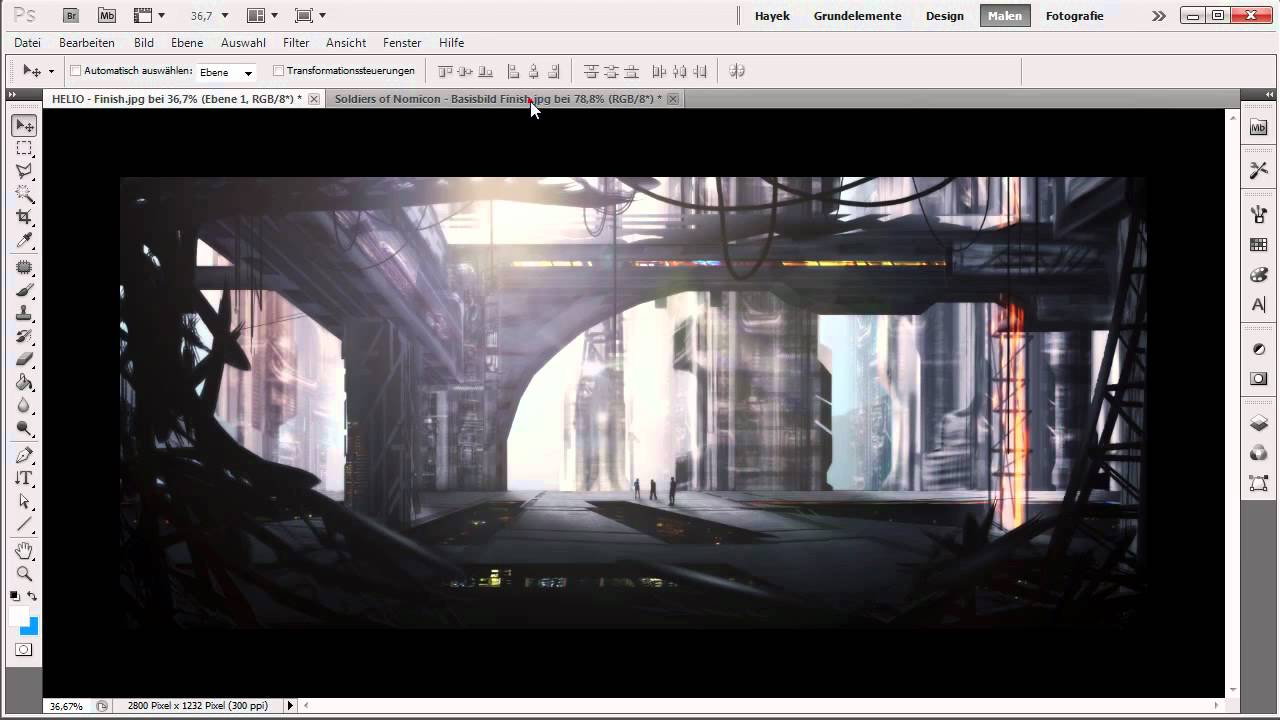The image size is (1280, 720).
Task: Open Mini Bridge from the top bar
Action: point(107,15)
